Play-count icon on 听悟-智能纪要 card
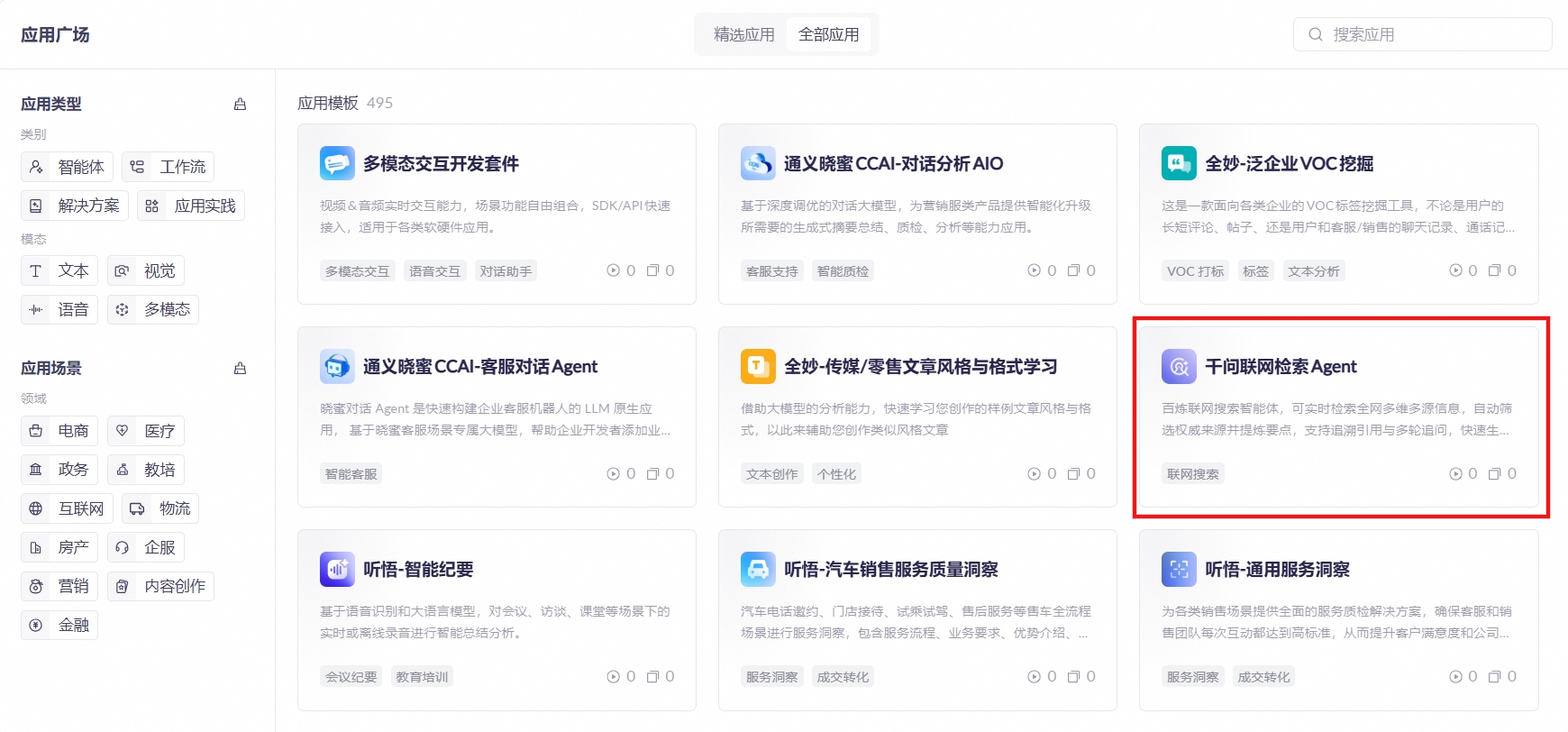Image resolution: width=1568 pixels, height=732 pixels. (613, 676)
